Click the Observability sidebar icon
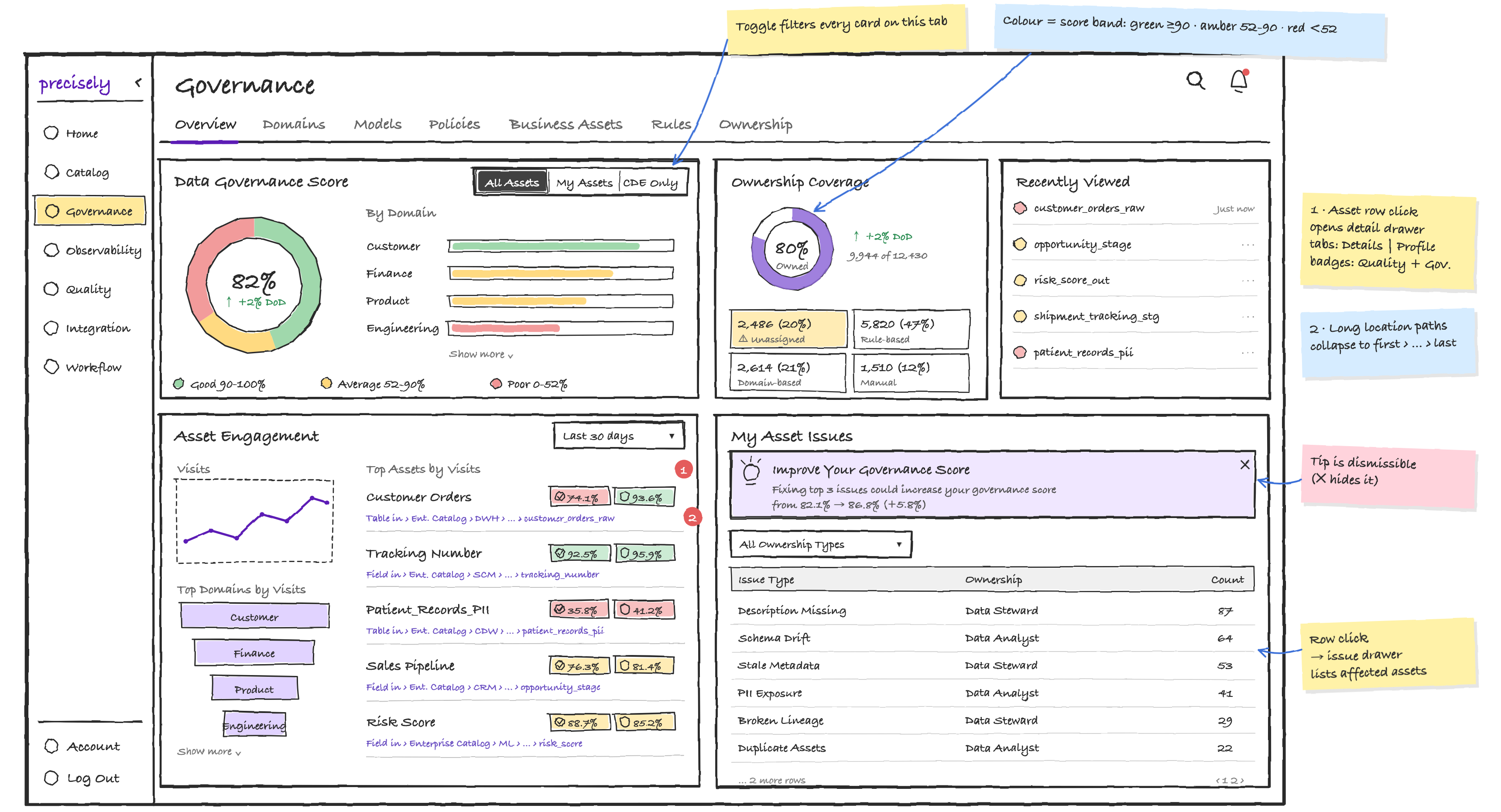 click(51, 250)
